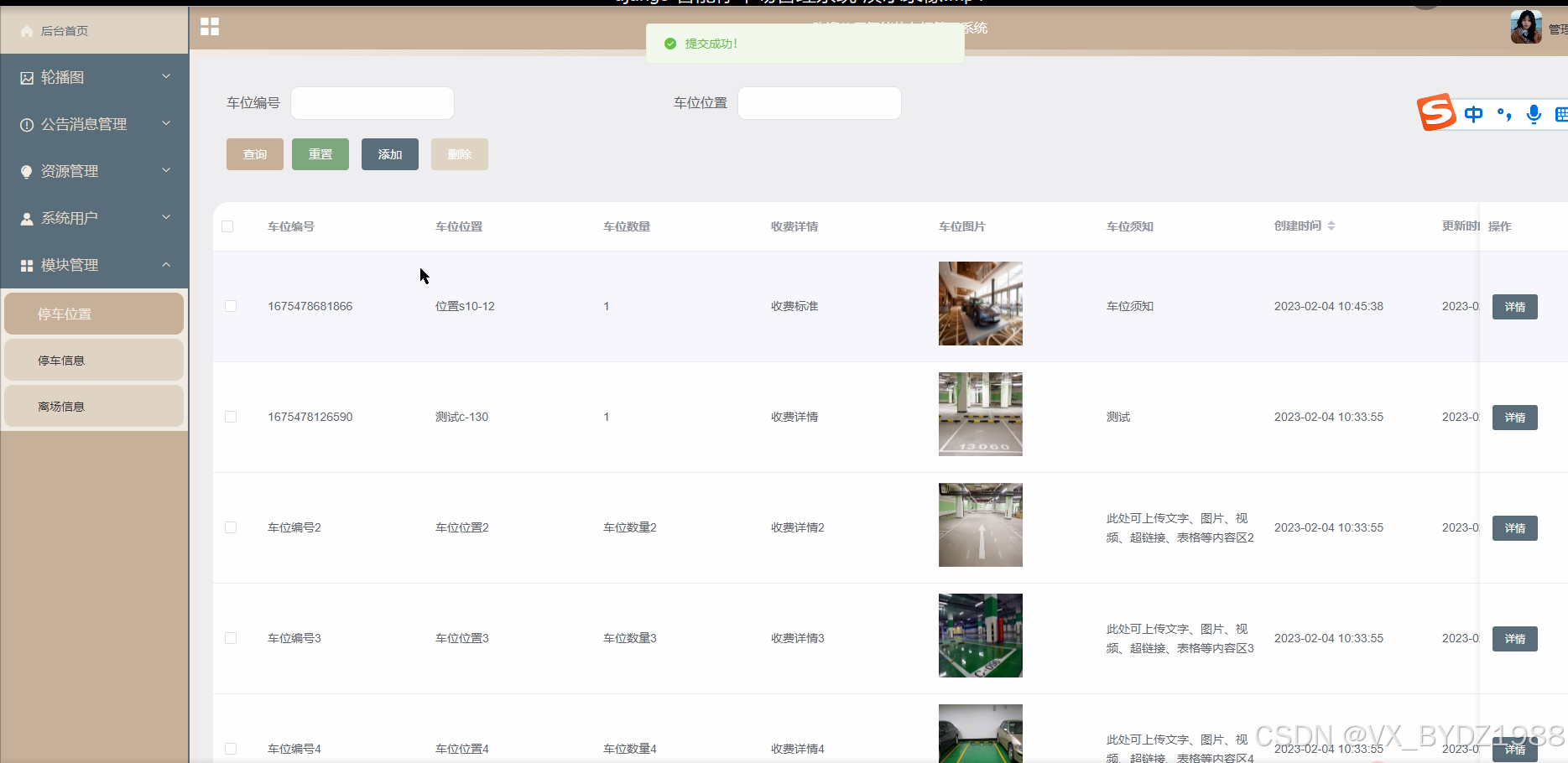The width and height of the screenshot is (1568, 763).
Task: Click the admin avatar picture
Action: [1526, 27]
